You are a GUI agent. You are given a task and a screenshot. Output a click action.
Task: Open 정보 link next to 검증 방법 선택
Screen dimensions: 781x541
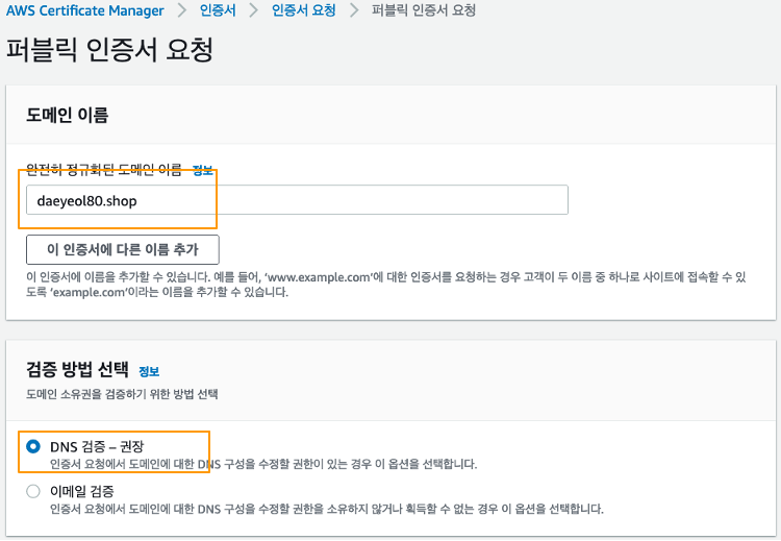149,371
